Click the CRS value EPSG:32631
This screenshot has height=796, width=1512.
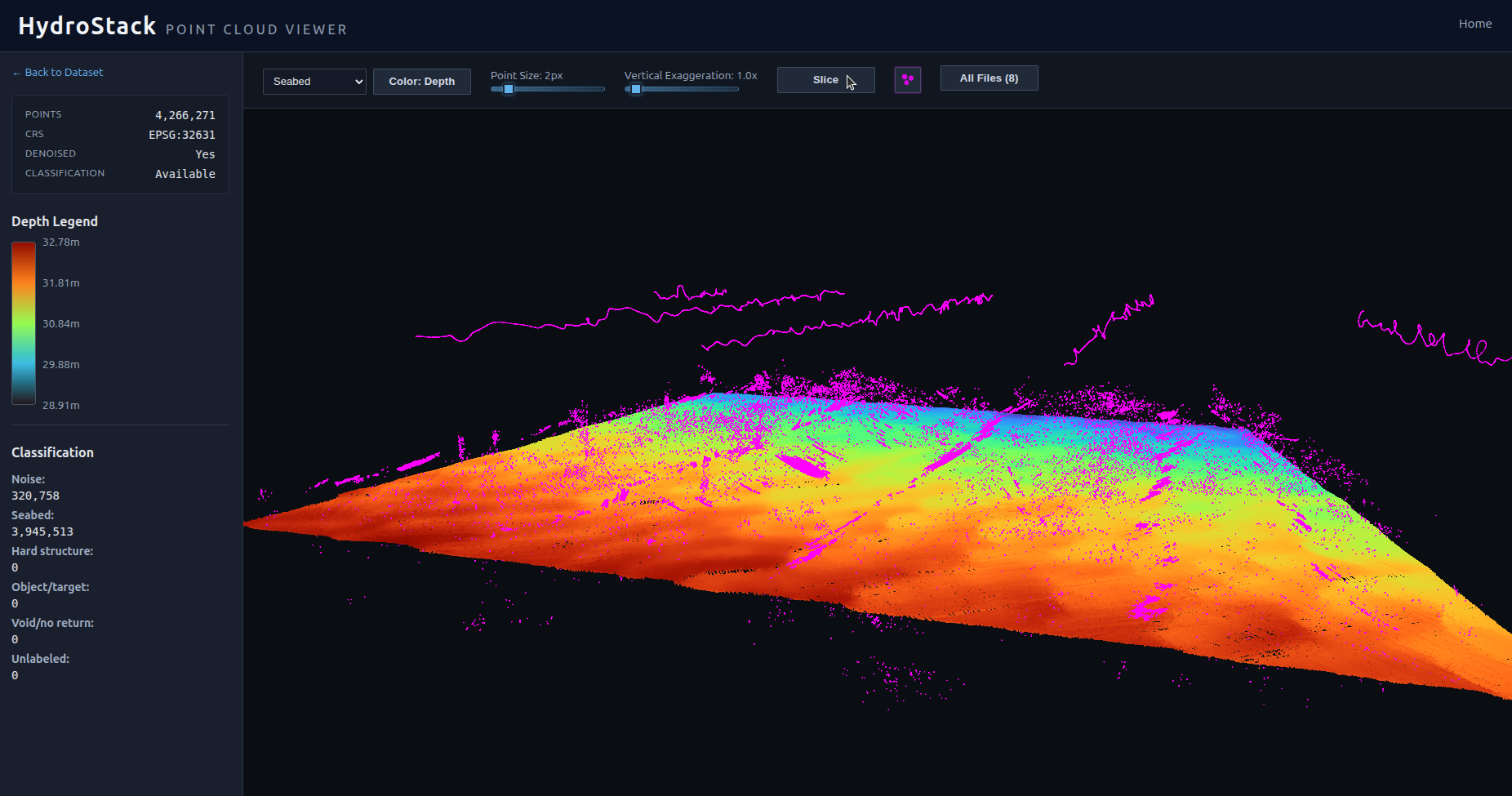pyautogui.click(x=181, y=134)
